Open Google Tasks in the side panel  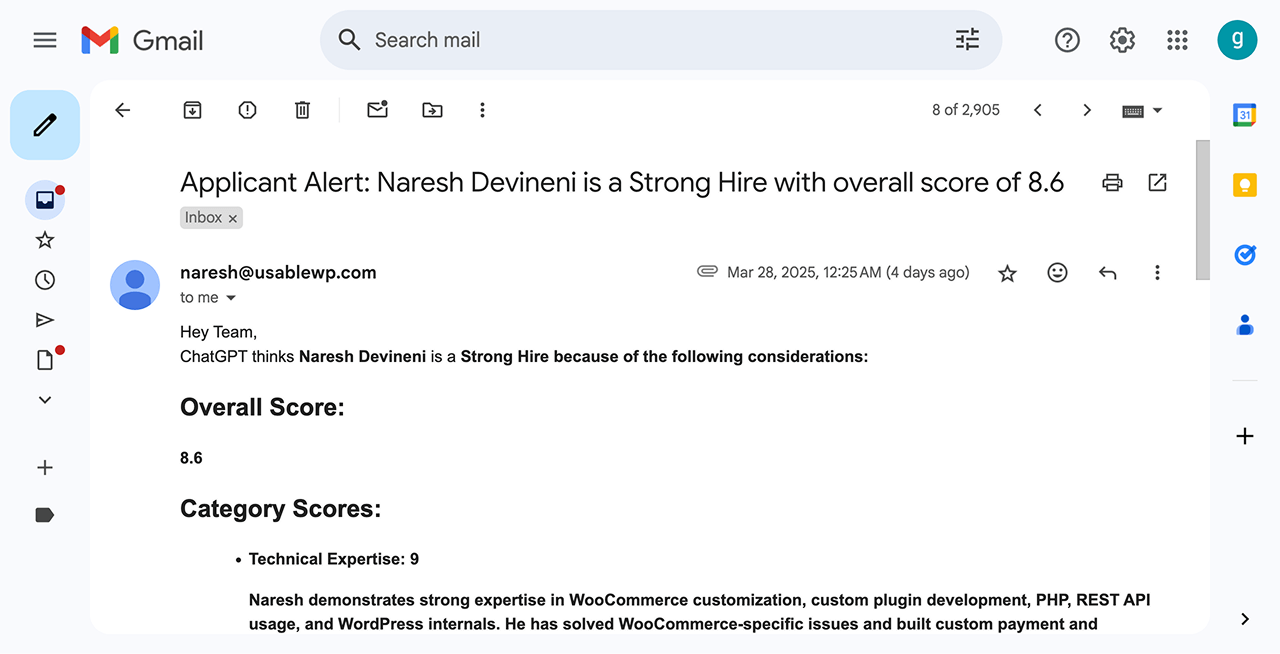coord(1244,254)
